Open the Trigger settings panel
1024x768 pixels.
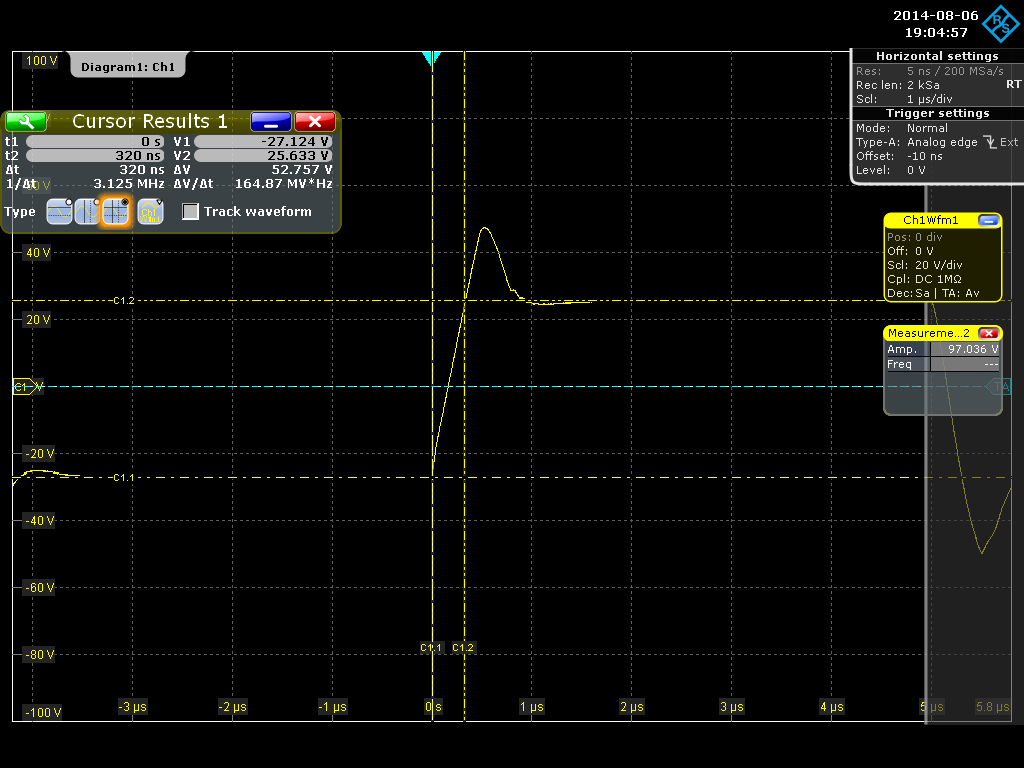coord(936,113)
